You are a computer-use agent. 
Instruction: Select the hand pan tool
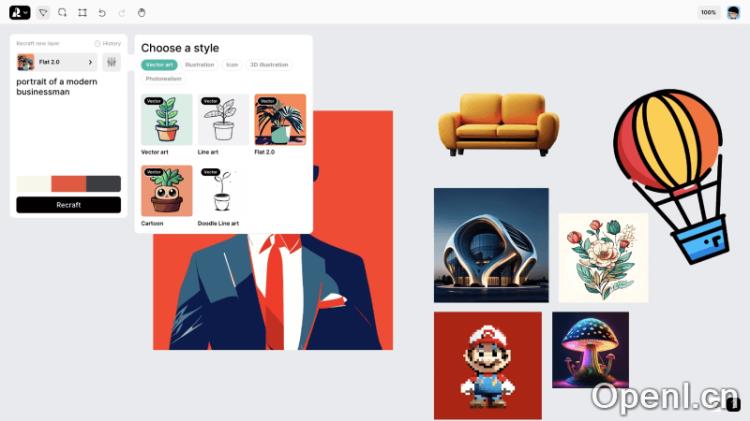tap(142, 12)
